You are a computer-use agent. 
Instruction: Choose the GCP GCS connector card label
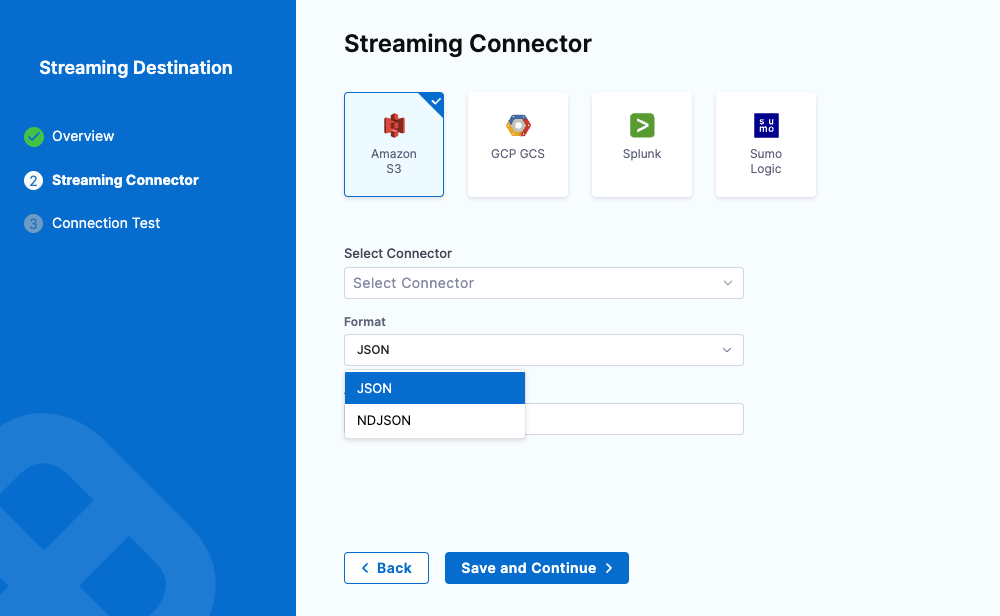point(518,154)
